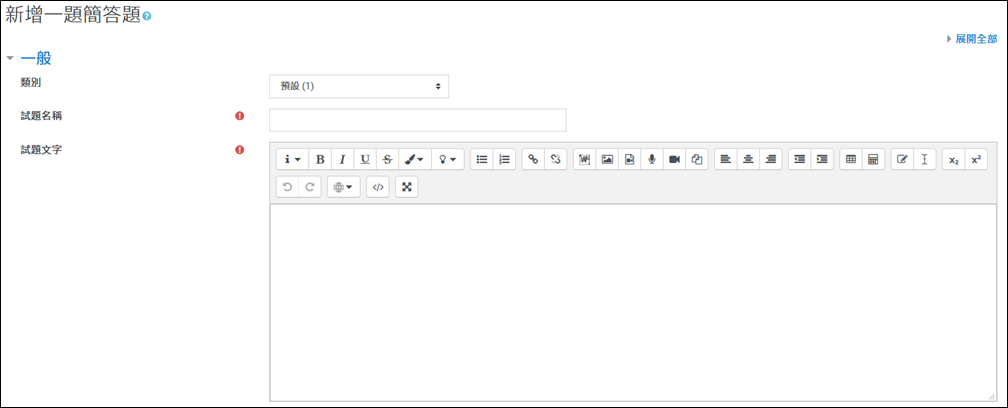Screen dimensions: 1008x408
Task: Record audio with microphone icon
Action: pyautogui.click(x=652, y=159)
